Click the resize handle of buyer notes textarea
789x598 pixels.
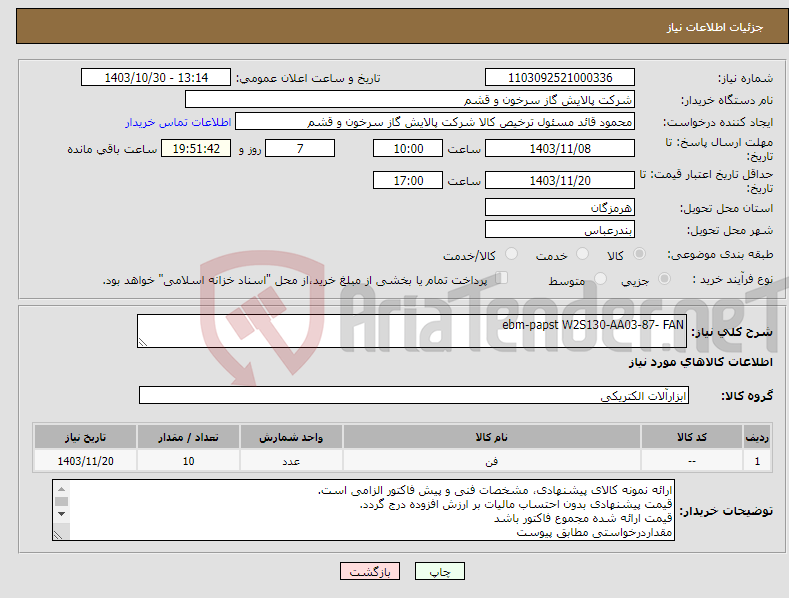point(58,535)
